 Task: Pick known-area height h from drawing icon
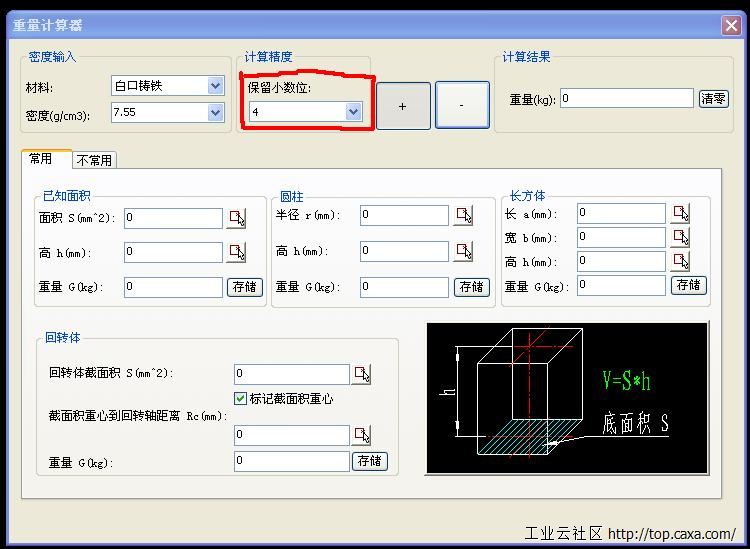coord(236,252)
